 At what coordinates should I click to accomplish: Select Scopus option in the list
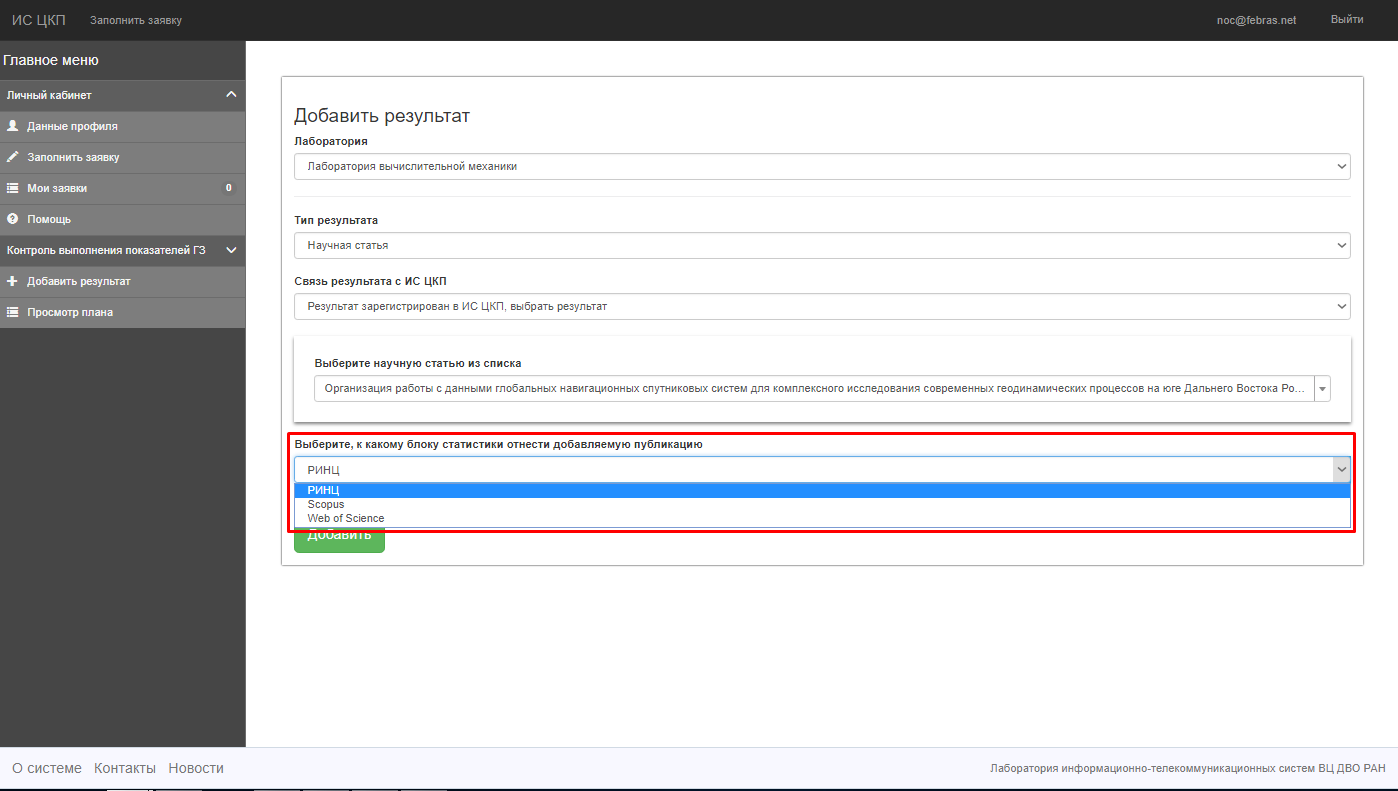point(822,504)
